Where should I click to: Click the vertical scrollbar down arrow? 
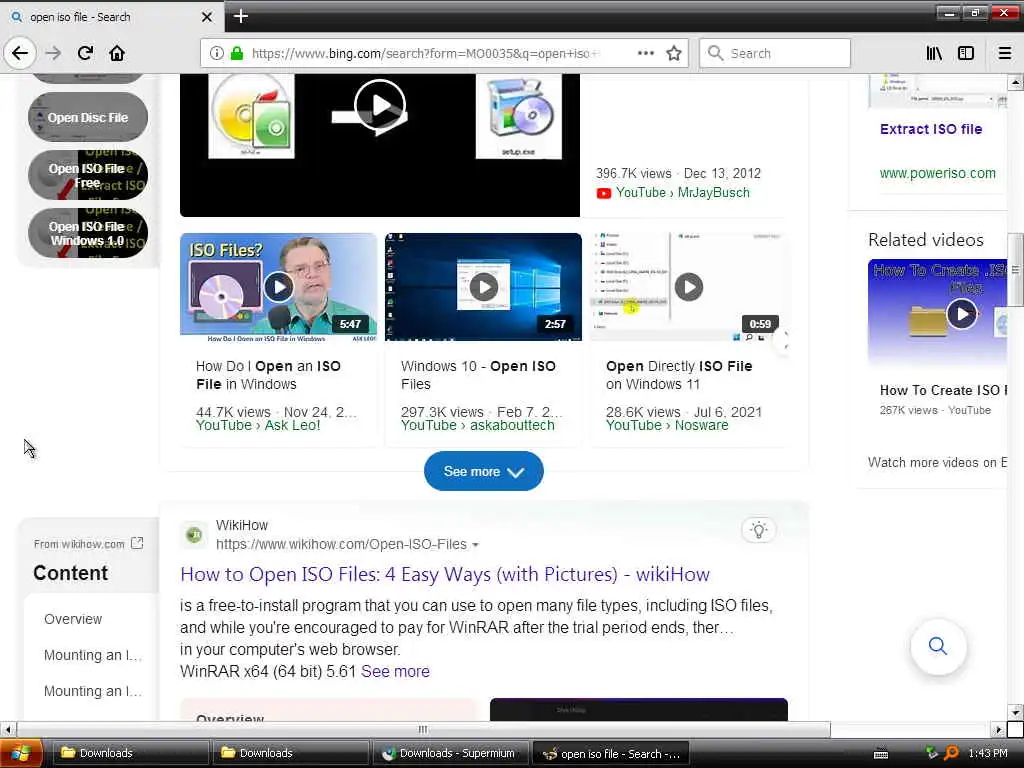(x=1015, y=711)
